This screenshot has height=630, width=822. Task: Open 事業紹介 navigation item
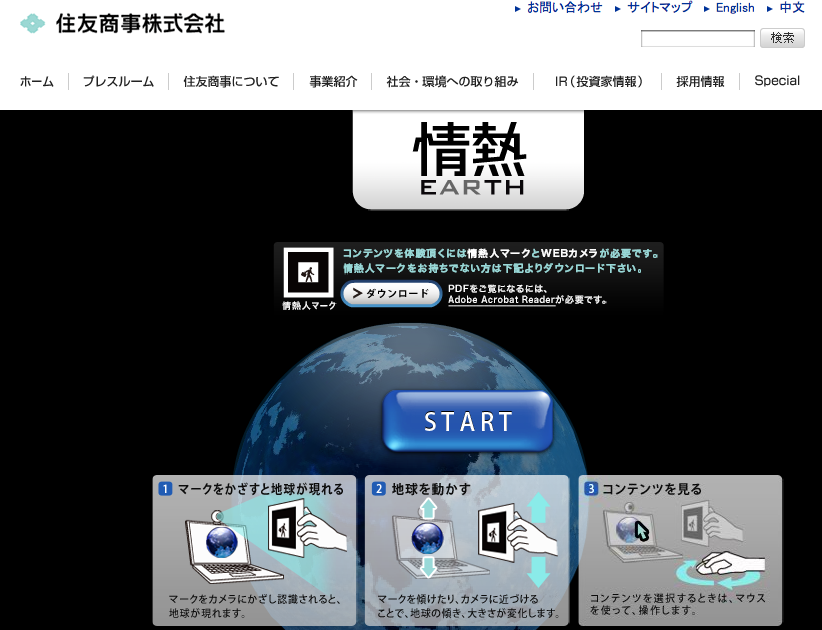[333, 82]
